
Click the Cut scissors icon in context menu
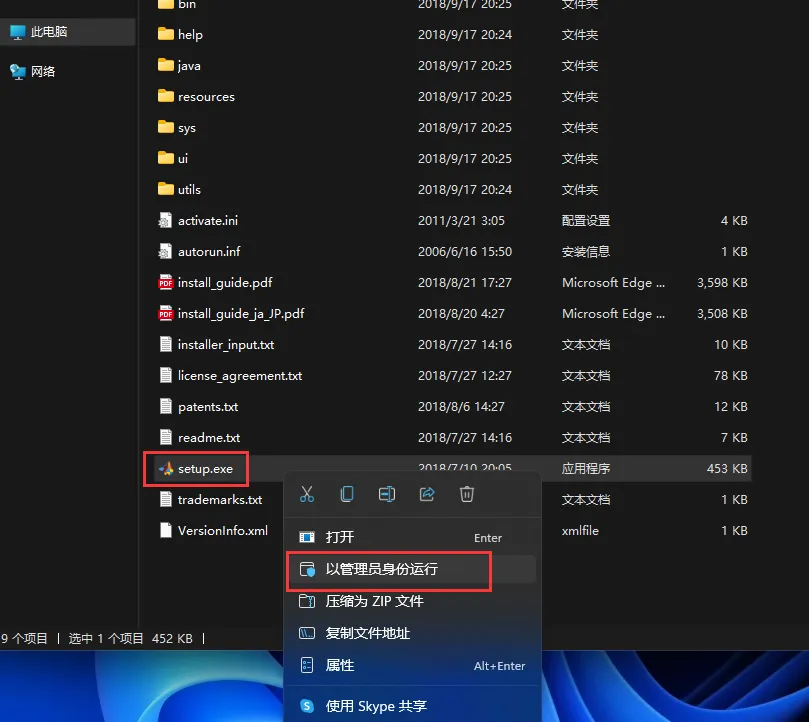click(307, 494)
